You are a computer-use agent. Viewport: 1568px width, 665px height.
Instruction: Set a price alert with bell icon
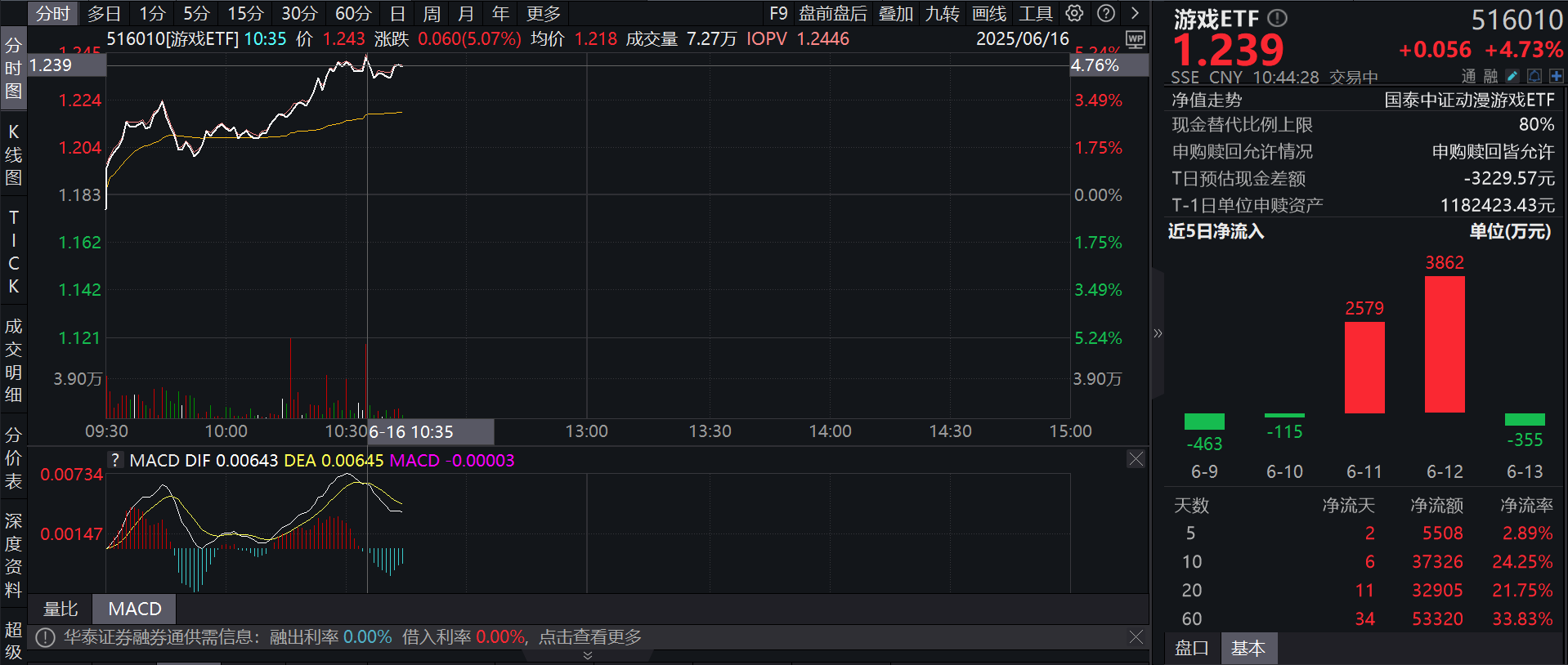(x=1534, y=76)
